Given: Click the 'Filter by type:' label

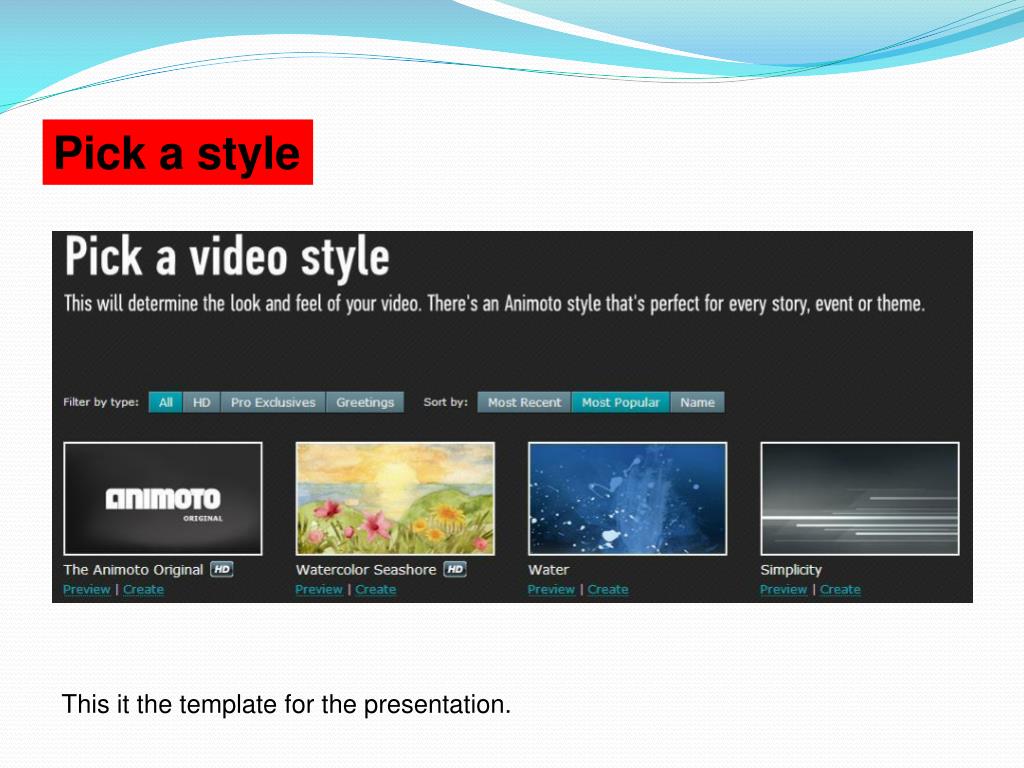Looking at the screenshot, I should pos(101,402).
